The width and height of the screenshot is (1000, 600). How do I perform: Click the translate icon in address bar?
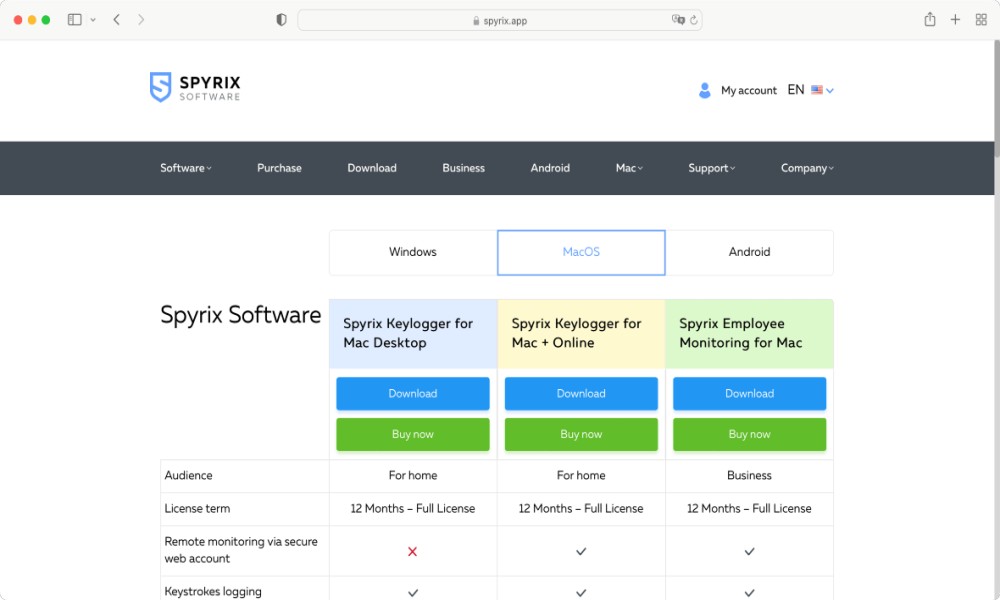pos(678,20)
